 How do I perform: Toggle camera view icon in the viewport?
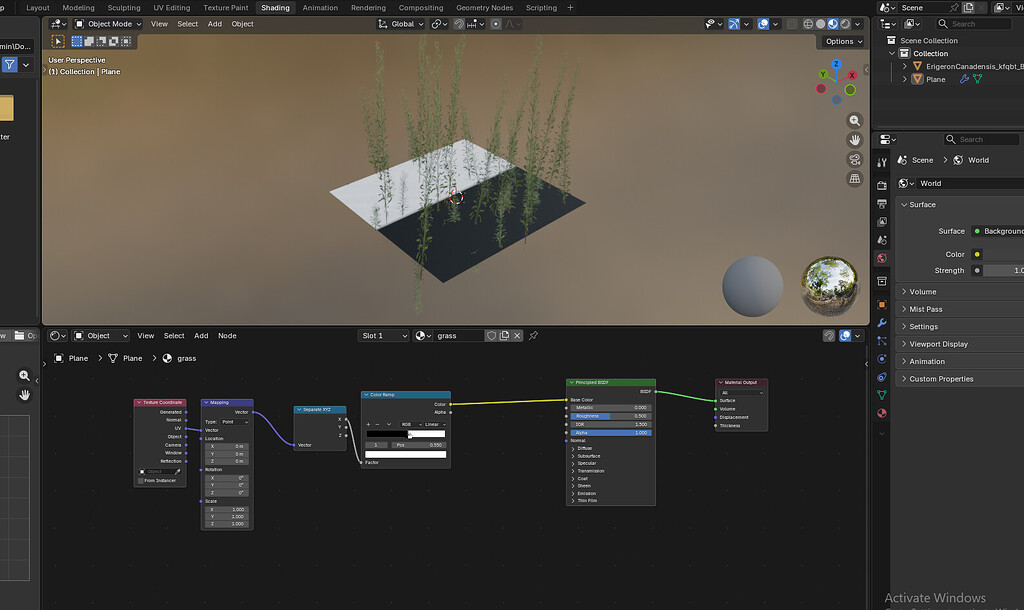(854, 159)
